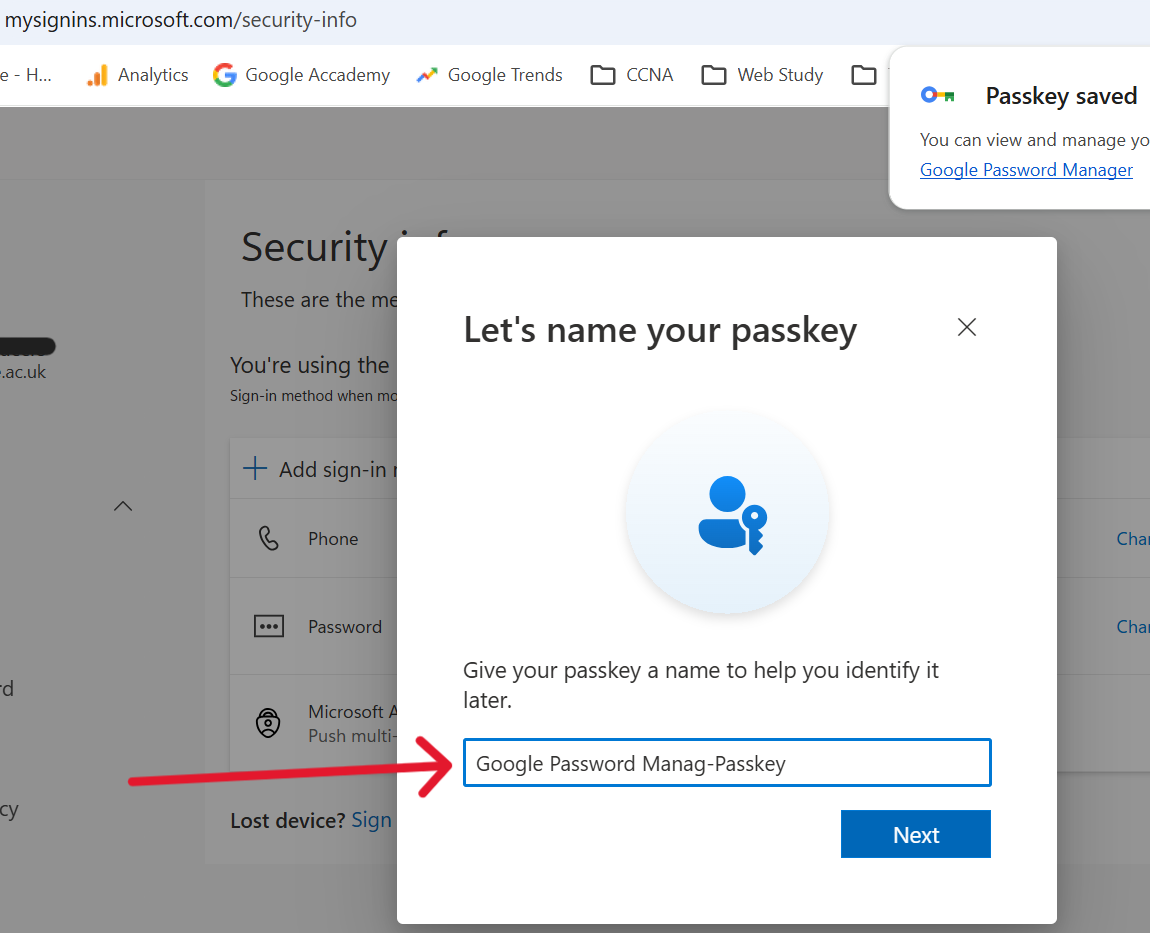Open the Google Accademy bookmark

click(301, 75)
